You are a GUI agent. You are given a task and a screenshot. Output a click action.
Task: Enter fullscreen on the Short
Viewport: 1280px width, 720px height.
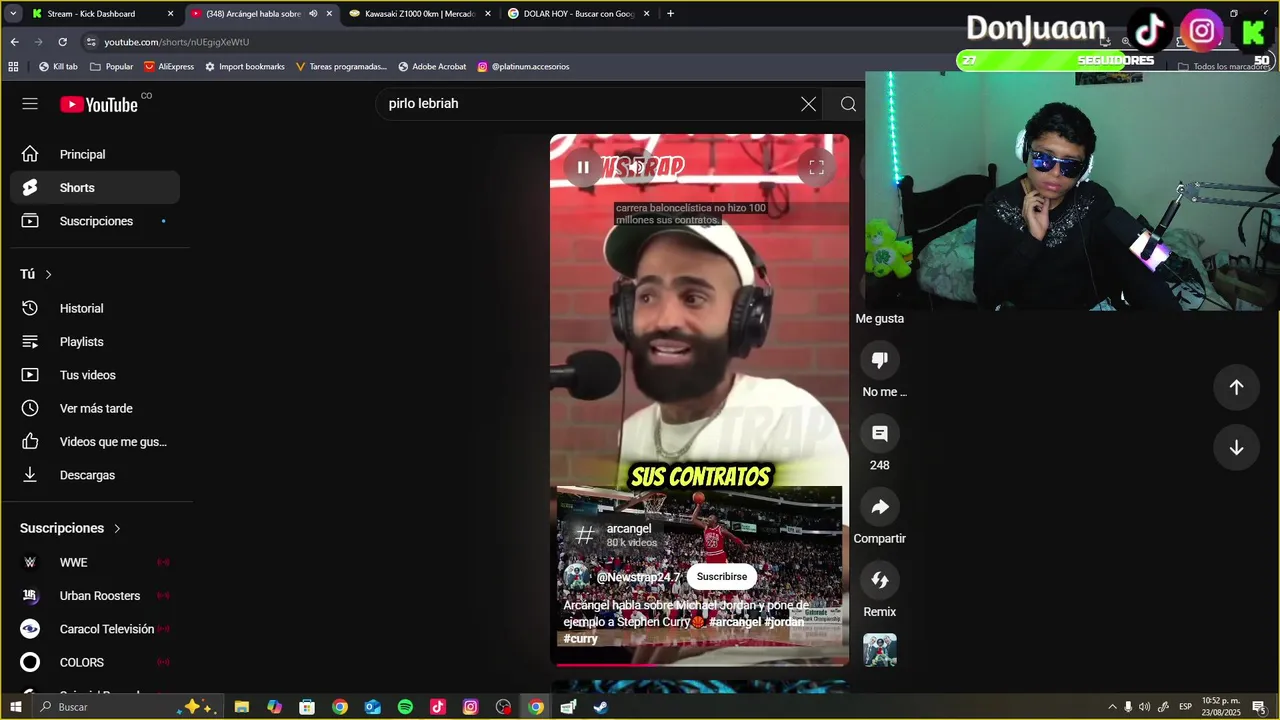coord(816,167)
